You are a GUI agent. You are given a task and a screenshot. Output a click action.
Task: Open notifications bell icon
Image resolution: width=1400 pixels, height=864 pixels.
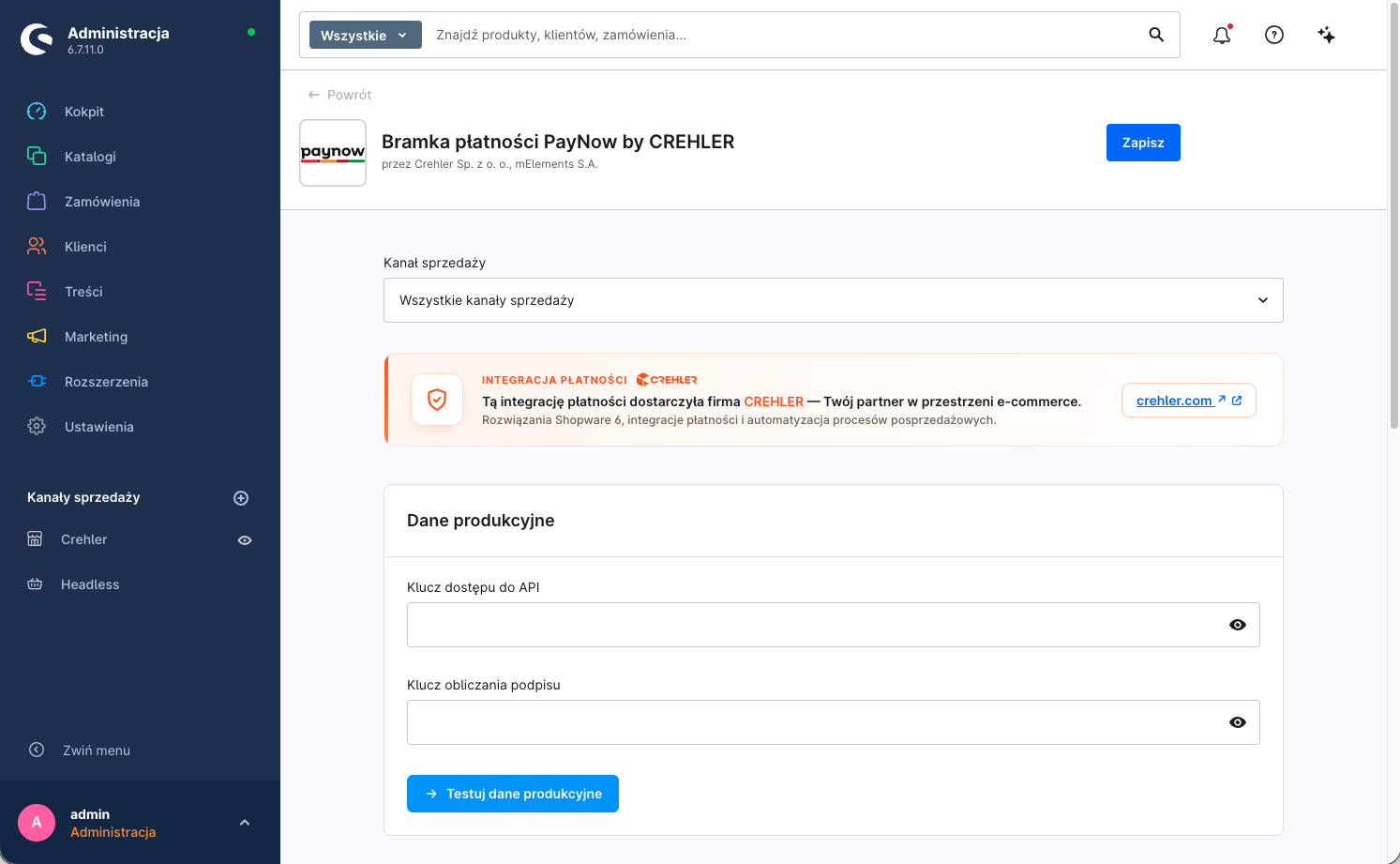tap(1222, 35)
